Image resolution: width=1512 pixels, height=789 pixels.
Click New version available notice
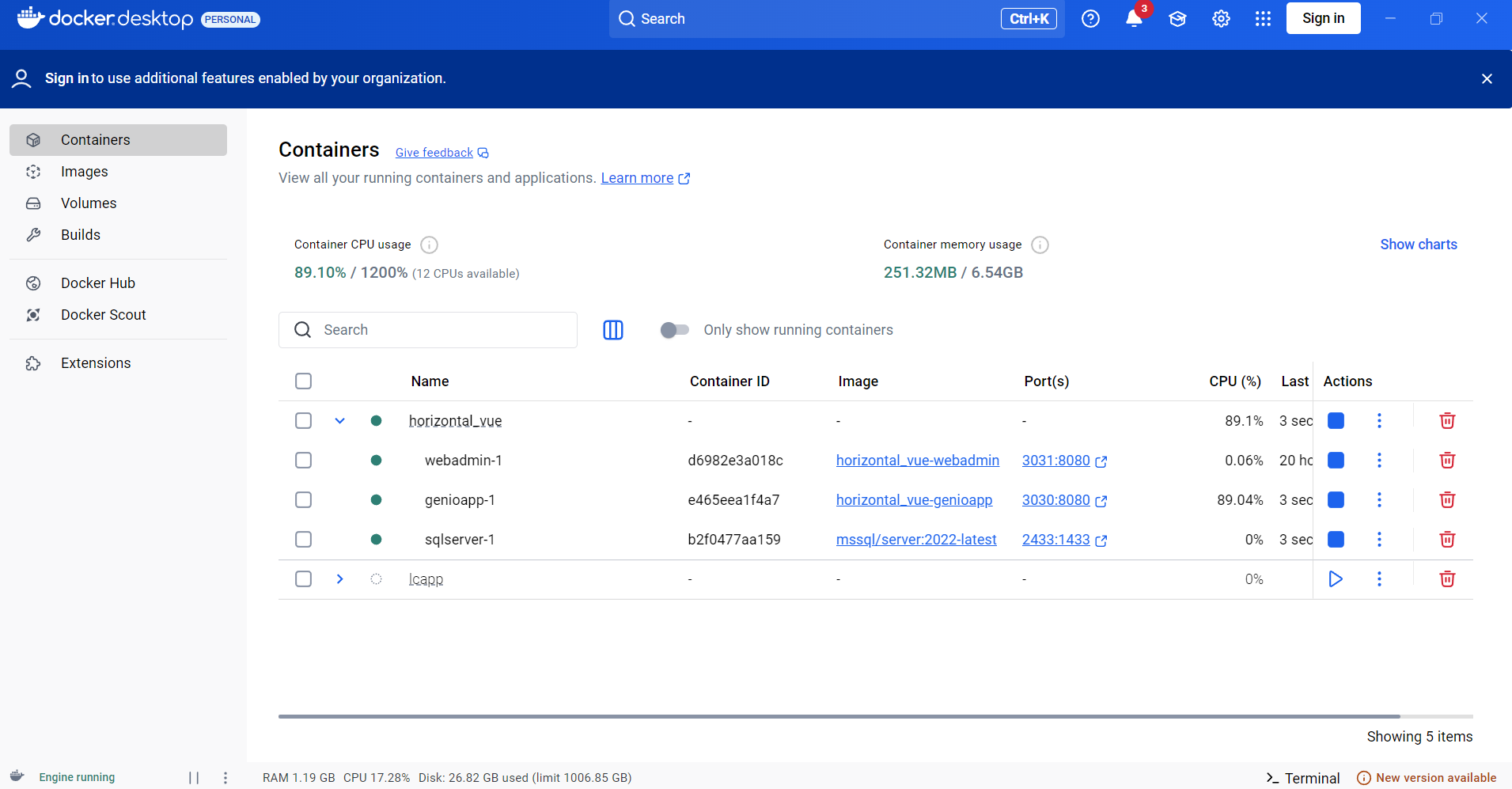1427,778
